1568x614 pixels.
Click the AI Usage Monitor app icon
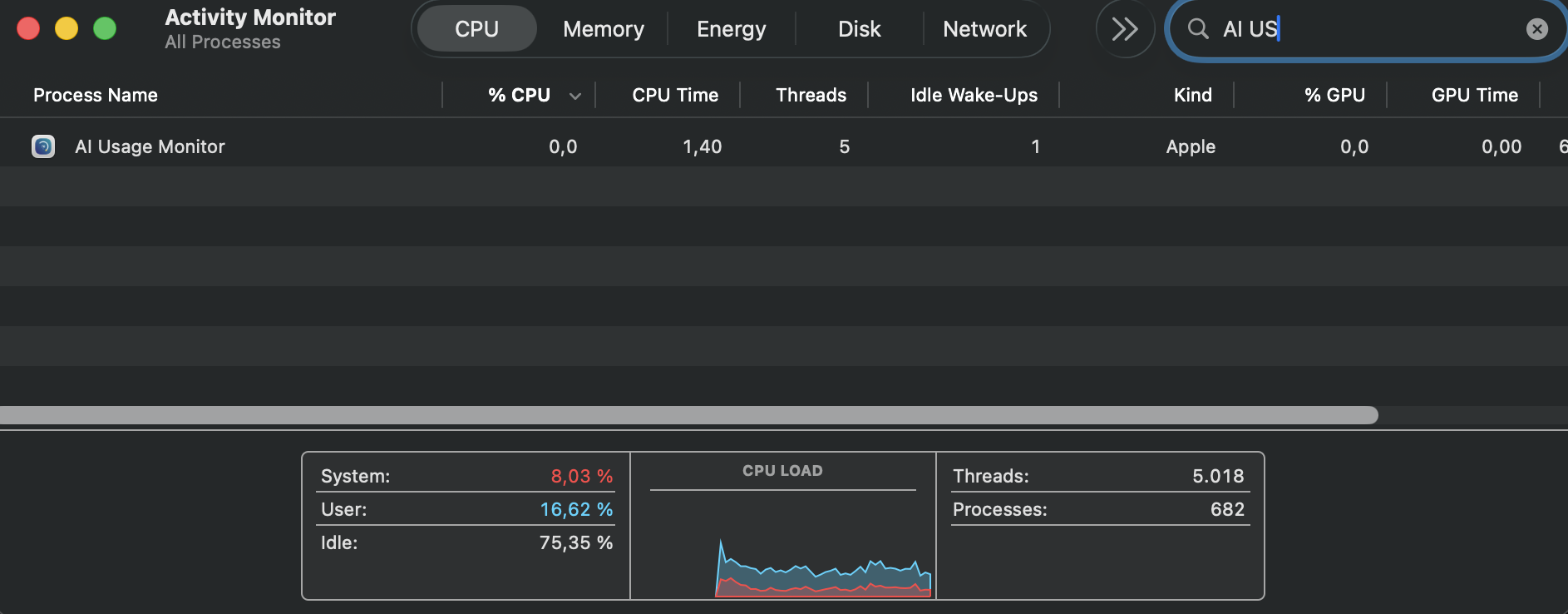click(42, 146)
